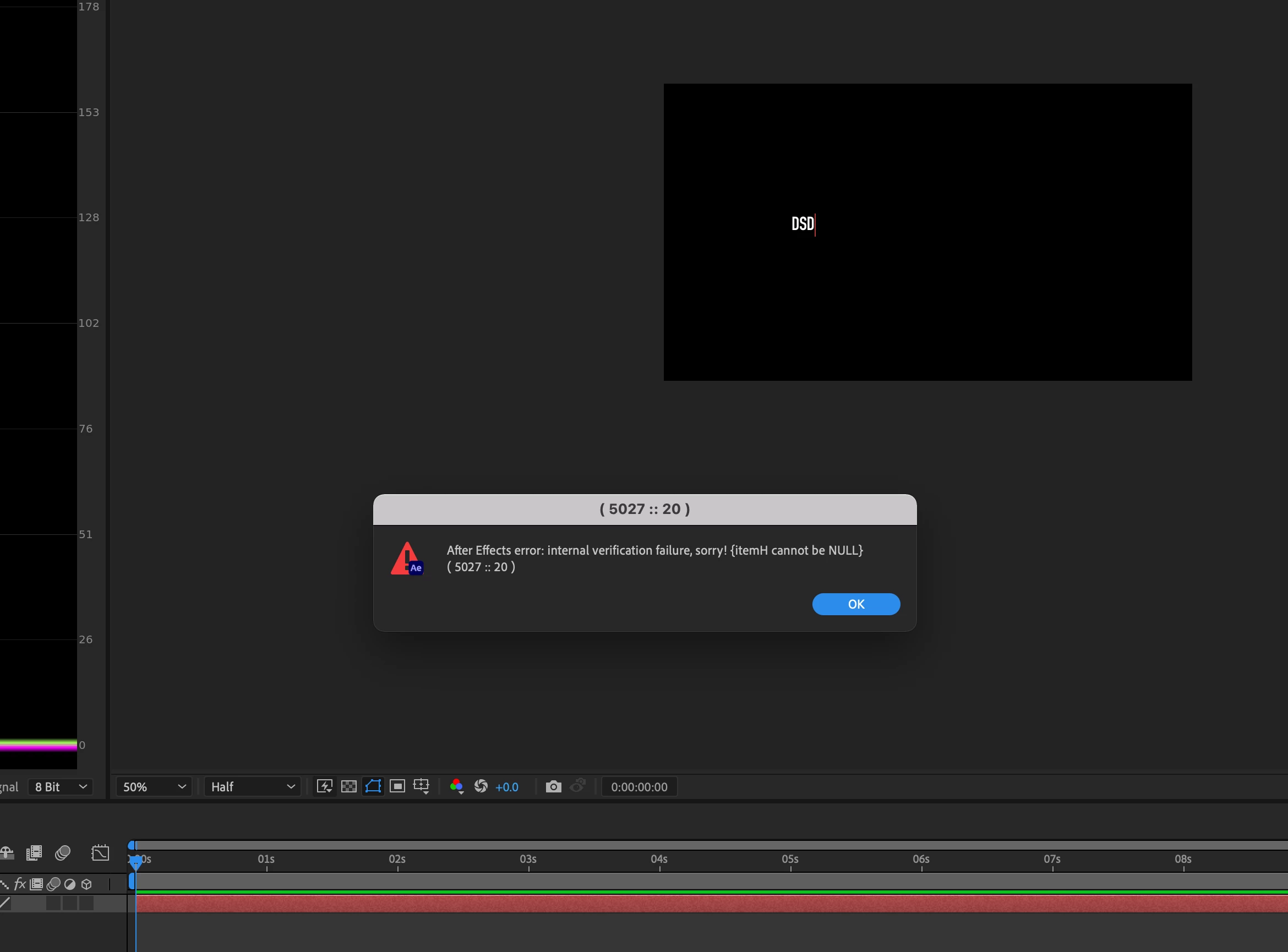Screen dimensions: 1288x952
Task: Toggle the transparency grid
Action: point(348,786)
